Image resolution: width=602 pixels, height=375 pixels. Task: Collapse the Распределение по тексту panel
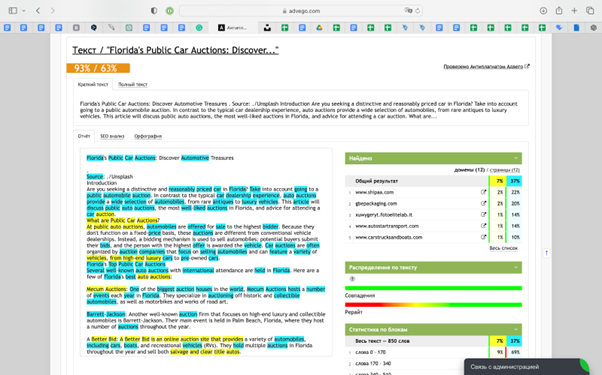click(433, 268)
